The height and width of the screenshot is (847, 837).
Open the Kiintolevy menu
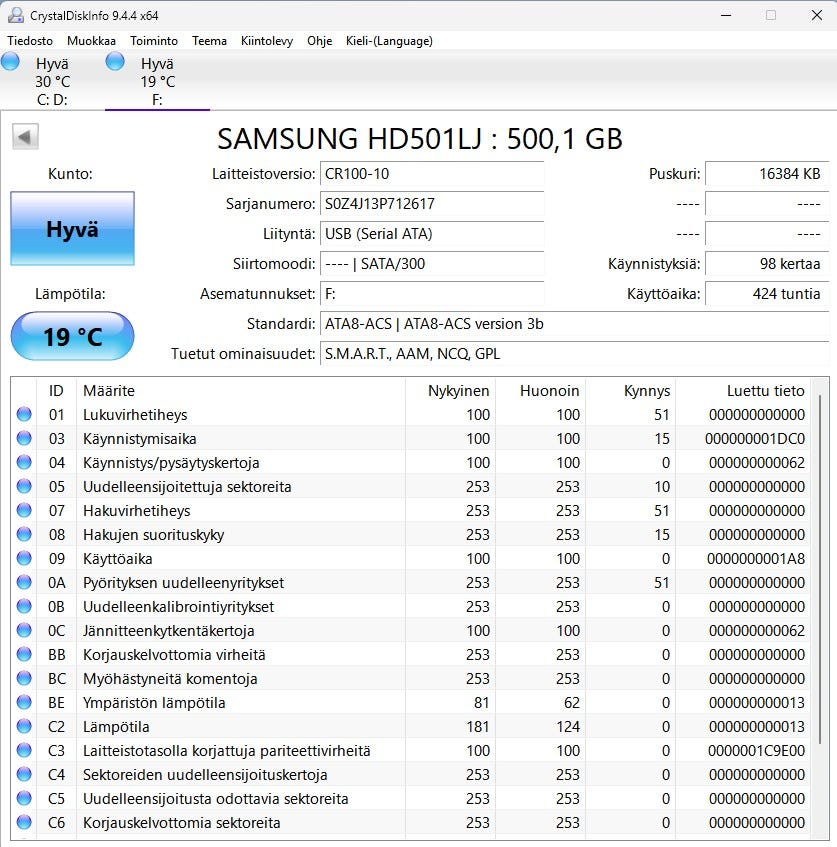point(267,41)
